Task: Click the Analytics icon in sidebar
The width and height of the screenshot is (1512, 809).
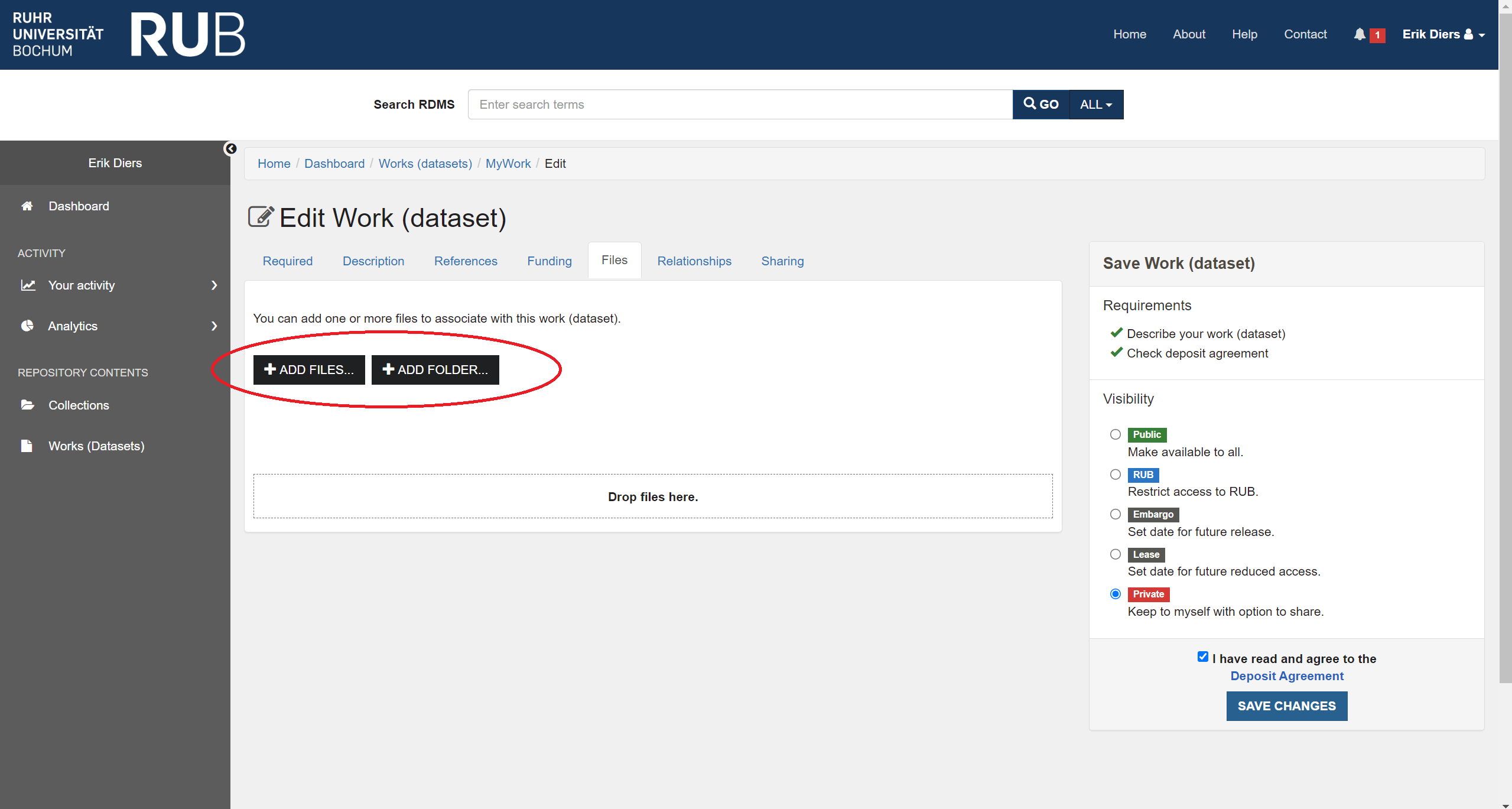Action: click(x=27, y=325)
